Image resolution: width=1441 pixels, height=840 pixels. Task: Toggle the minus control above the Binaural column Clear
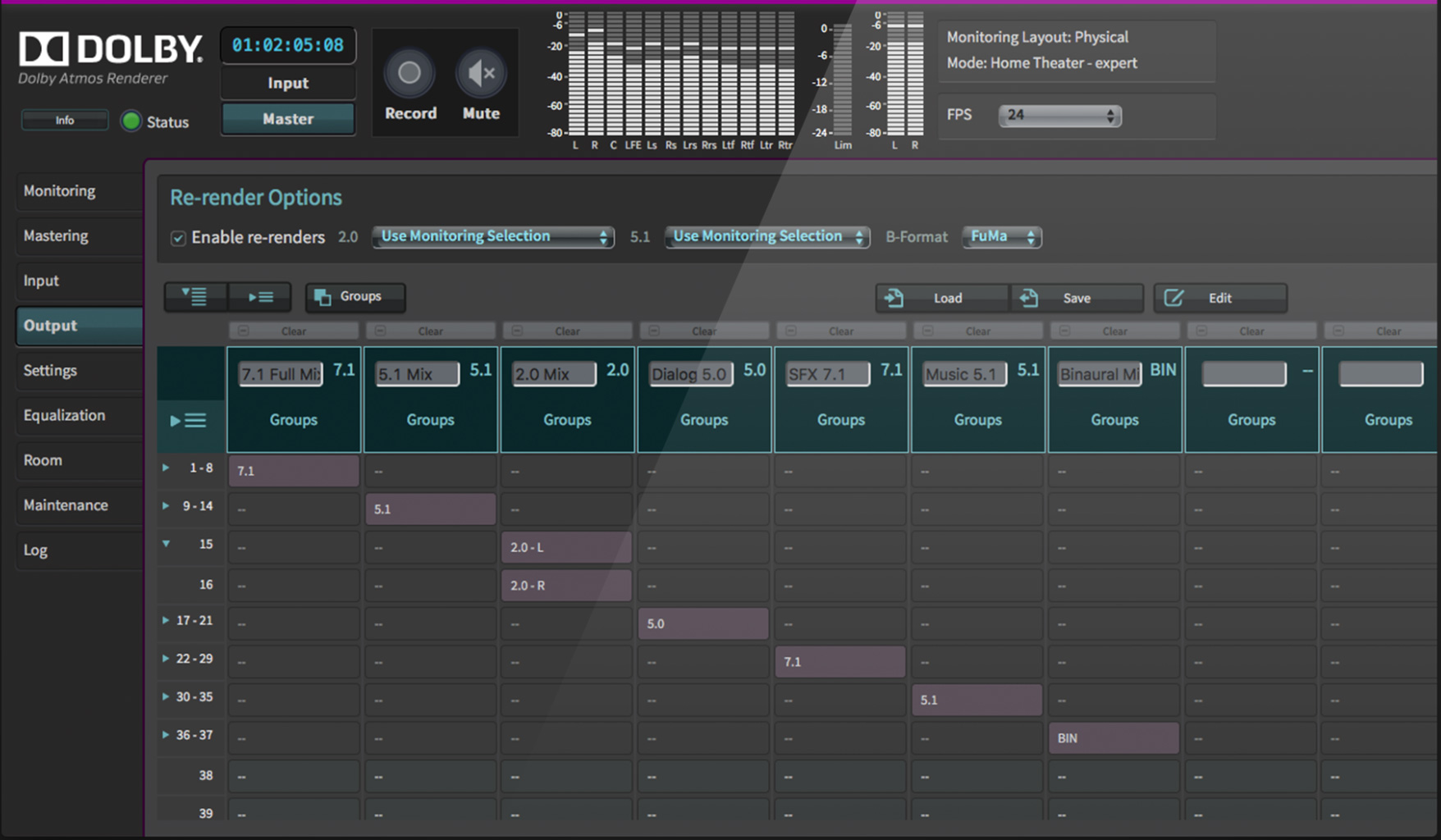pyautogui.click(x=1064, y=331)
